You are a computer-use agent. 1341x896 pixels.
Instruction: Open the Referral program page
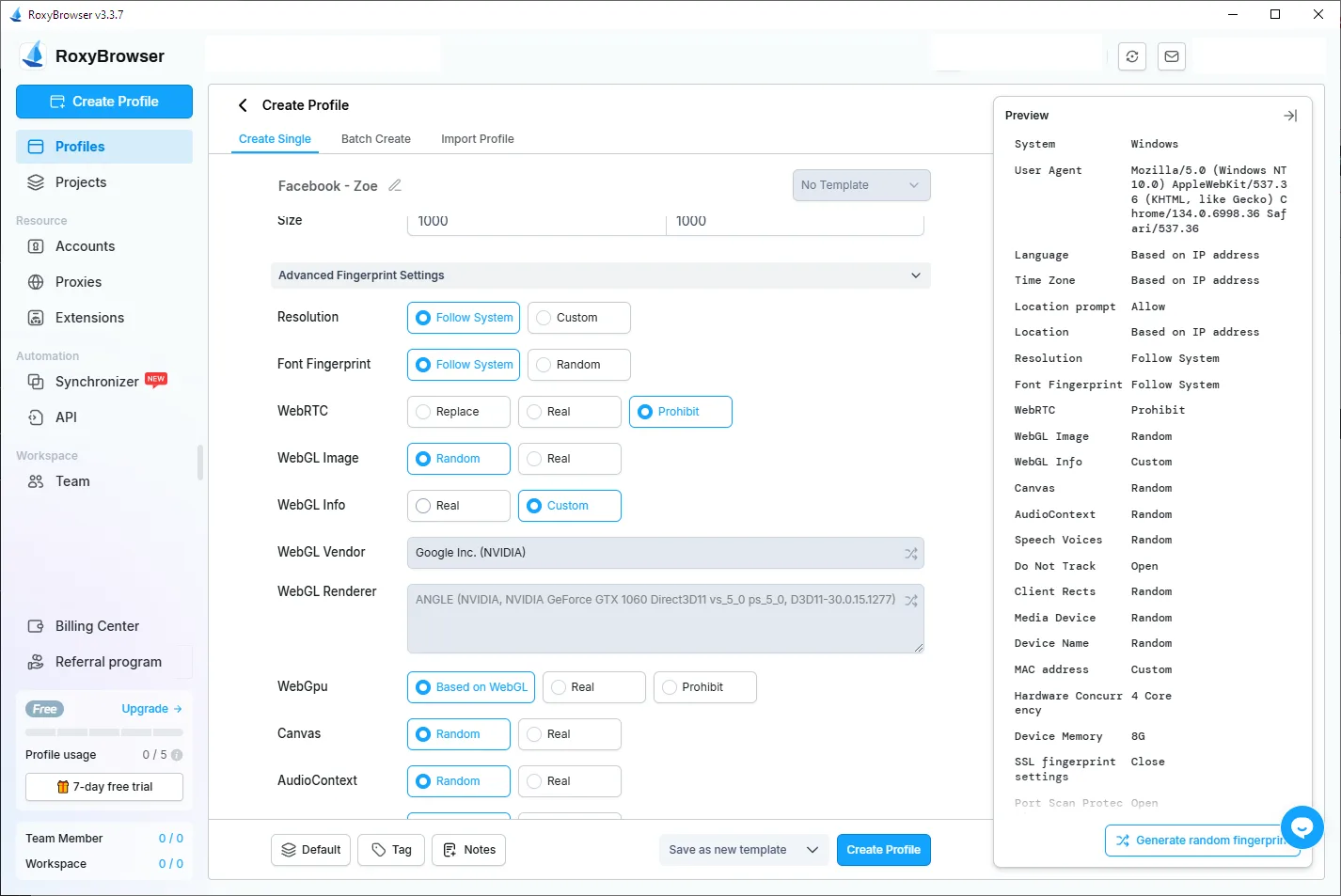(104, 662)
